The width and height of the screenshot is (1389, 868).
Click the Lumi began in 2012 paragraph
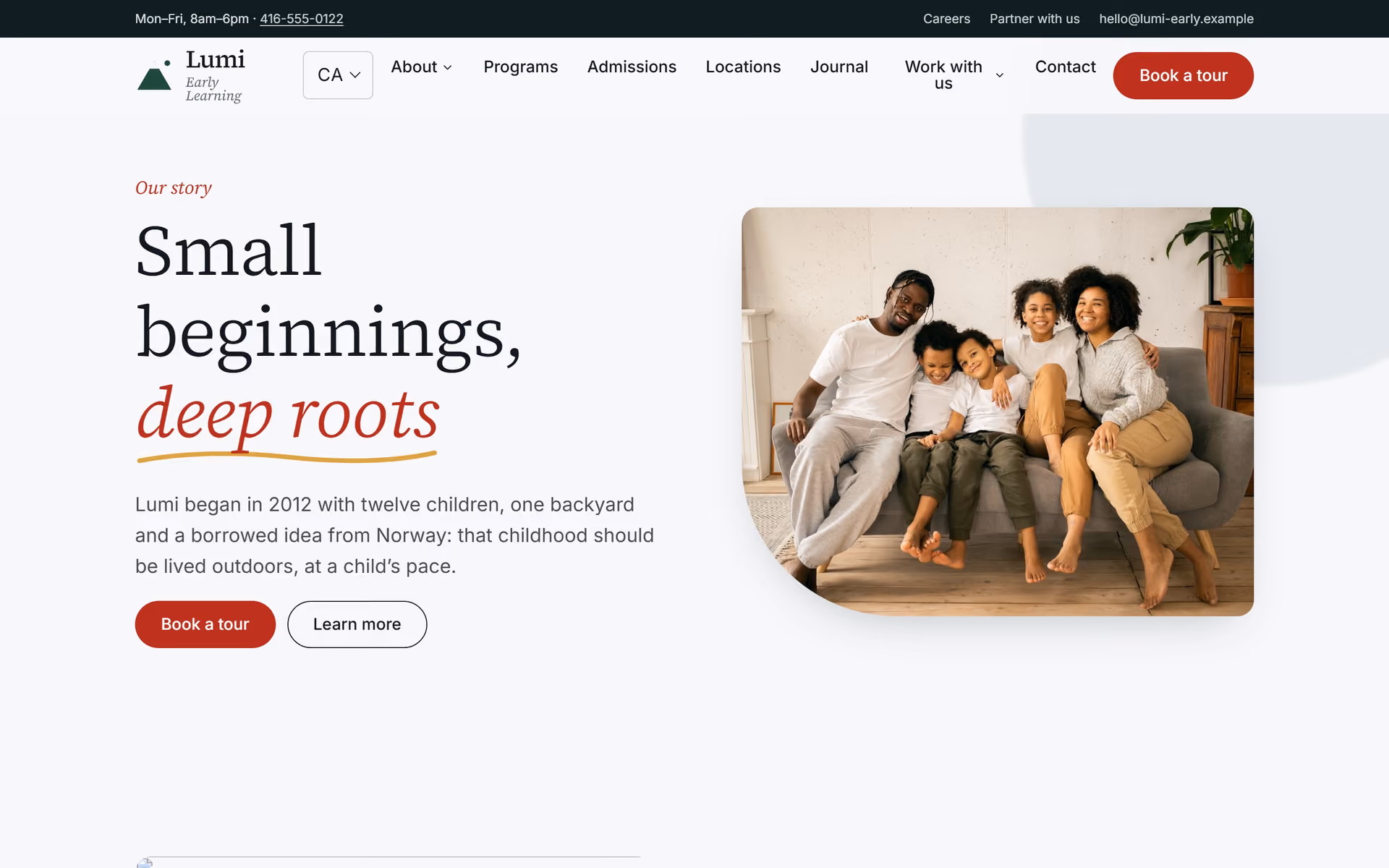click(x=394, y=535)
